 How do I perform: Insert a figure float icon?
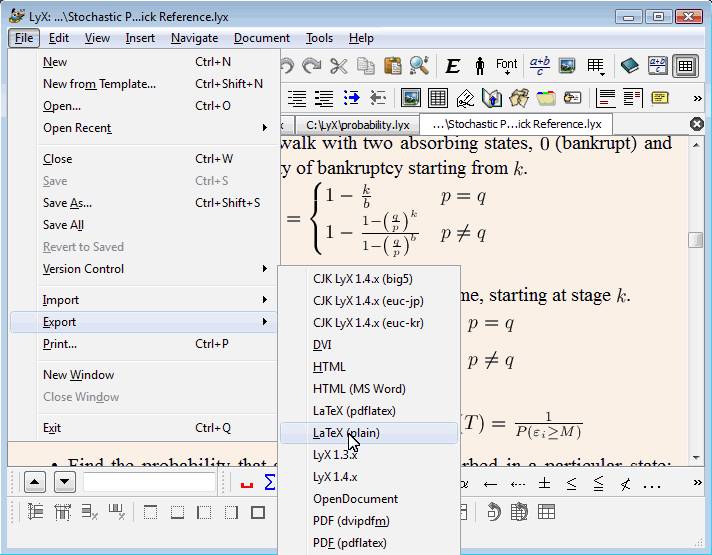point(410,98)
